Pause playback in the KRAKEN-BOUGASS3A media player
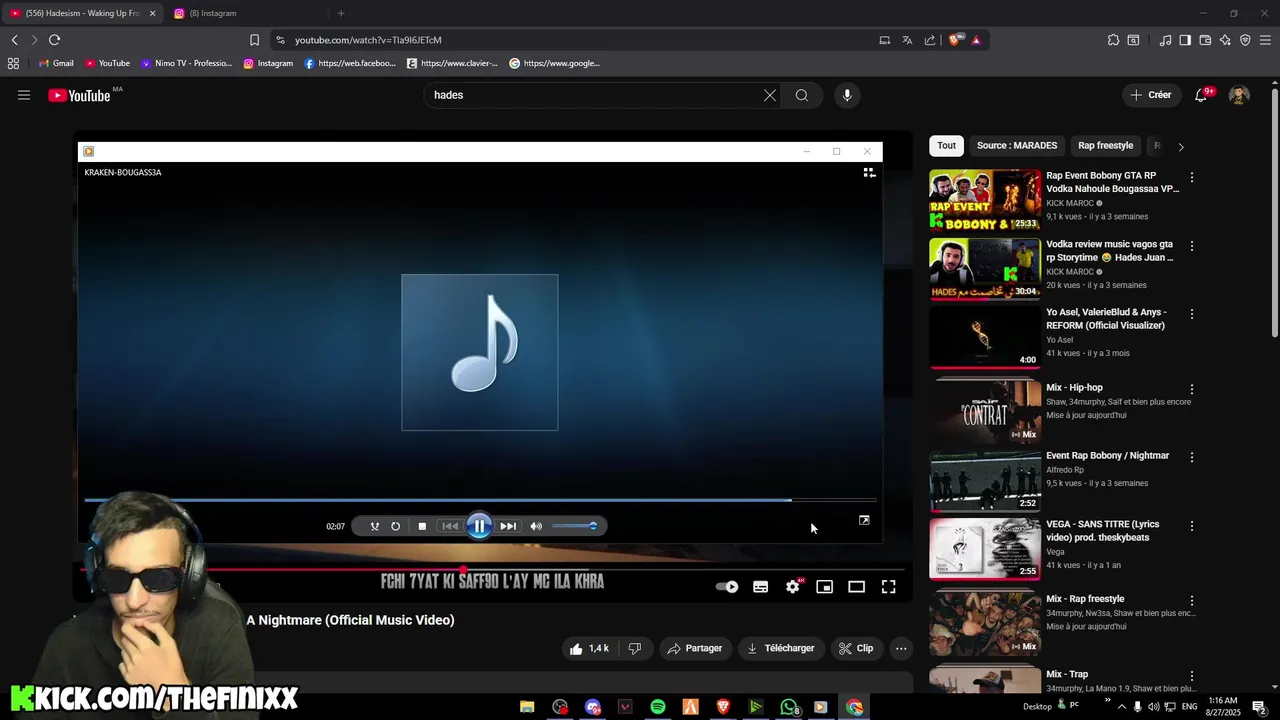 click(x=479, y=526)
